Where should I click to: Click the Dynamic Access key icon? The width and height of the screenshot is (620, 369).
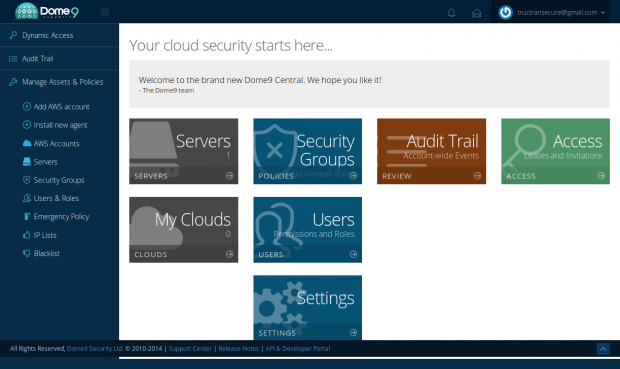13,35
